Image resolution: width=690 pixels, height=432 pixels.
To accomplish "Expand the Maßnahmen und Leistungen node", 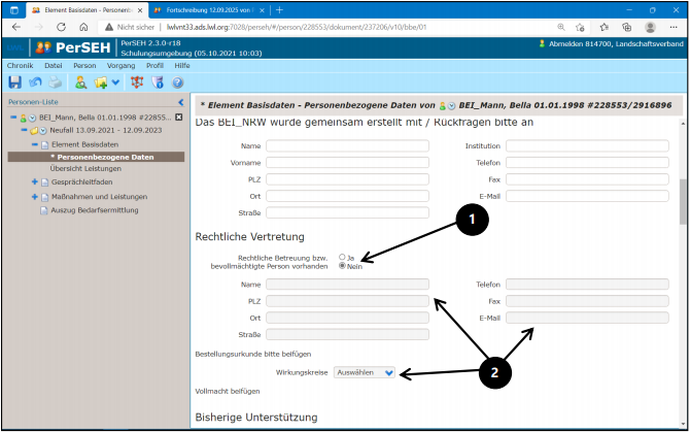I will coord(35,197).
